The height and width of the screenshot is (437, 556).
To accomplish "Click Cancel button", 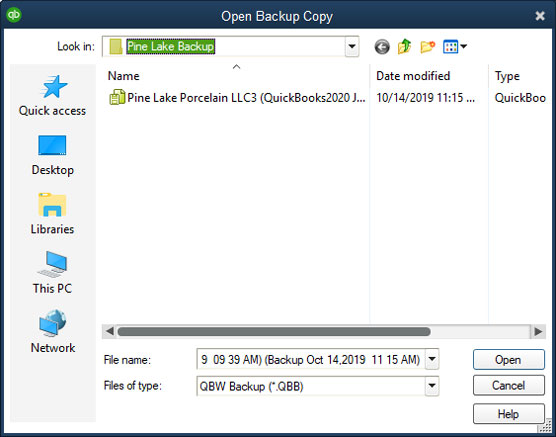I will 508,385.
